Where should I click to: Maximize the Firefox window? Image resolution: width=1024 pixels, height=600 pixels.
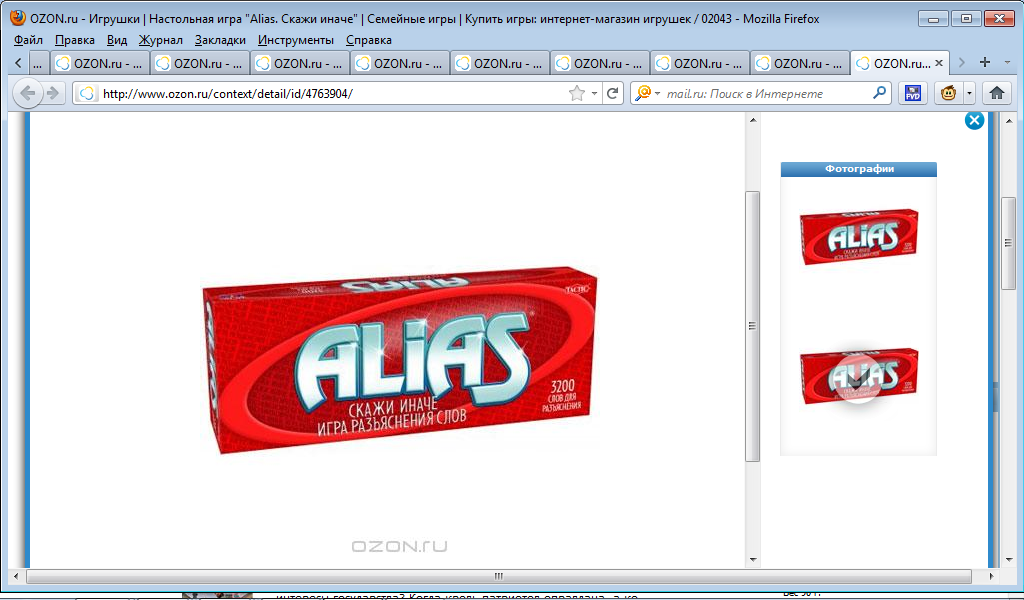966,19
